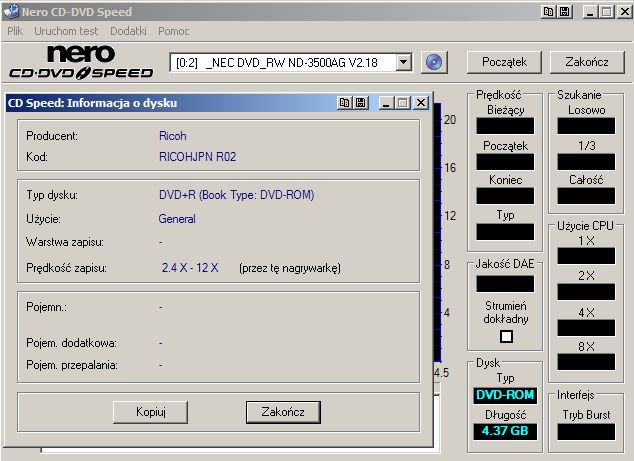The height and width of the screenshot is (461, 634).
Task: Click copy icon in main Nero title bar
Action: tap(548, 12)
